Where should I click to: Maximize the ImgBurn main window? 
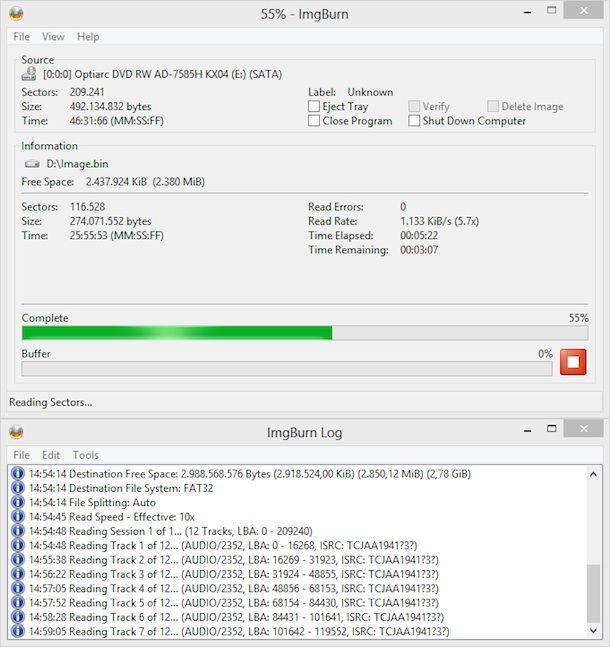pyautogui.click(x=551, y=10)
